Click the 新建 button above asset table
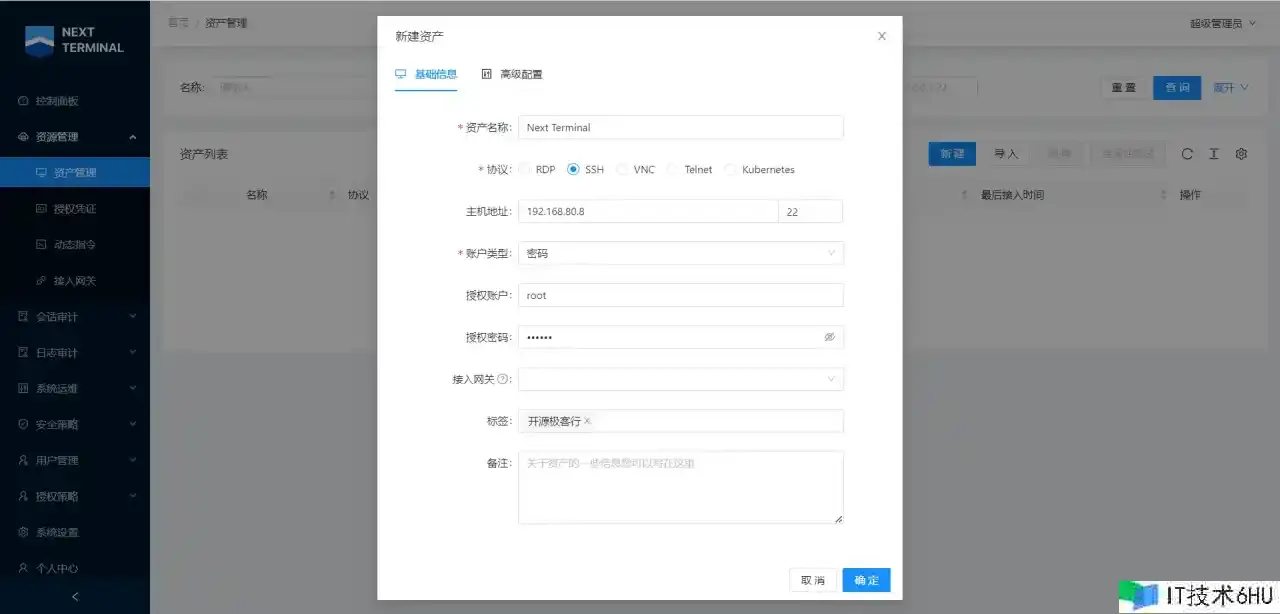The image size is (1280, 614). (952, 154)
